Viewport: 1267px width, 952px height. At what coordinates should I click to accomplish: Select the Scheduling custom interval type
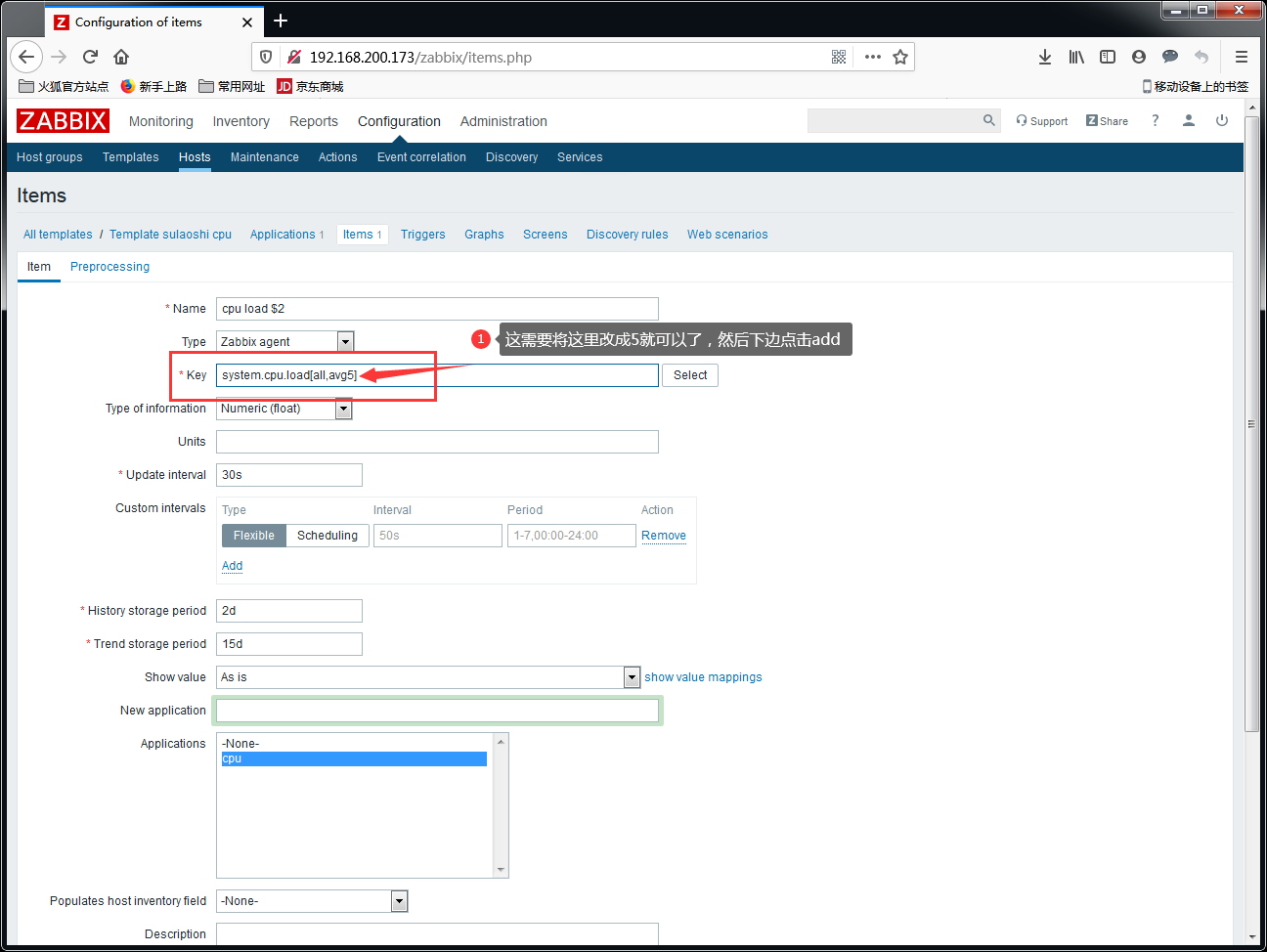pyautogui.click(x=328, y=536)
